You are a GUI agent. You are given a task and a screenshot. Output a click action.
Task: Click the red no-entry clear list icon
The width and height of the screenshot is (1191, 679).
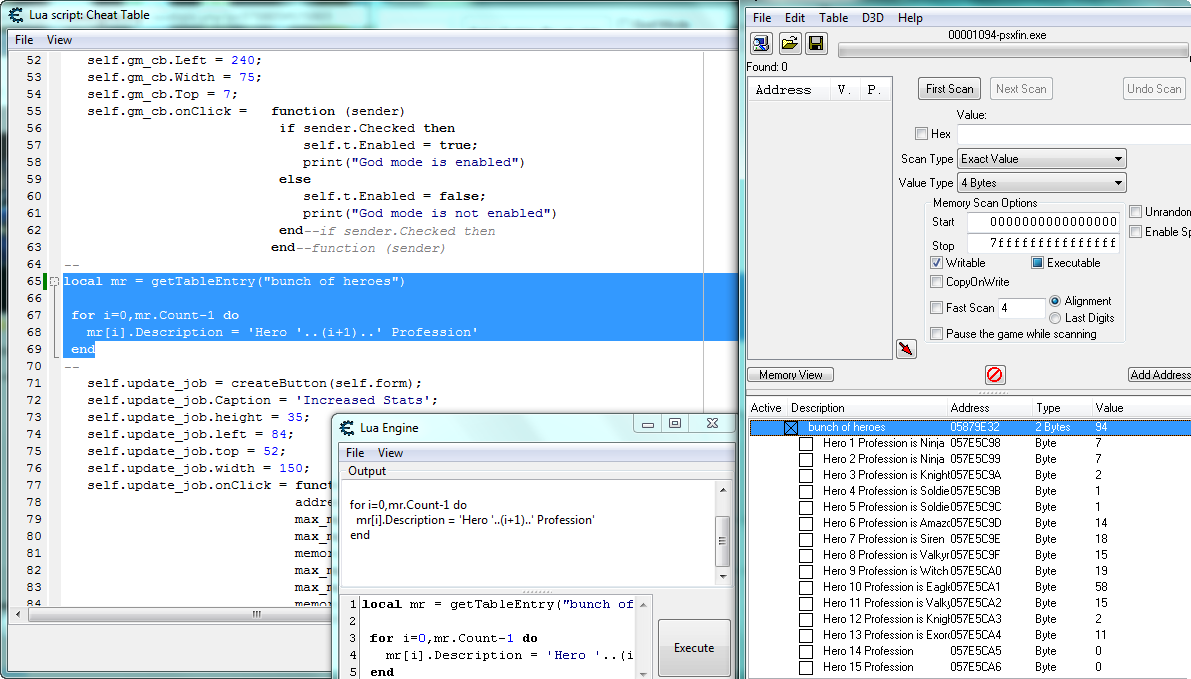995,375
